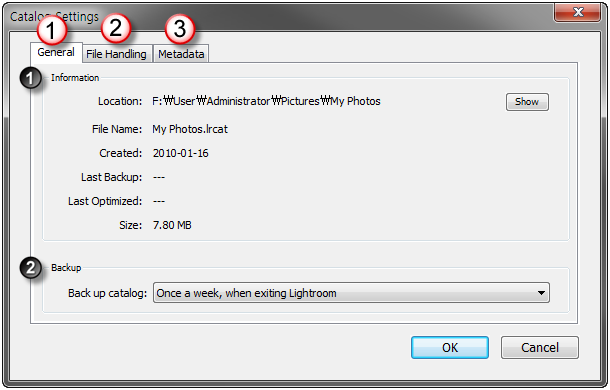This screenshot has width=610, height=390.
Task: Click the black number 1 badge beside Information
Action: [30, 79]
